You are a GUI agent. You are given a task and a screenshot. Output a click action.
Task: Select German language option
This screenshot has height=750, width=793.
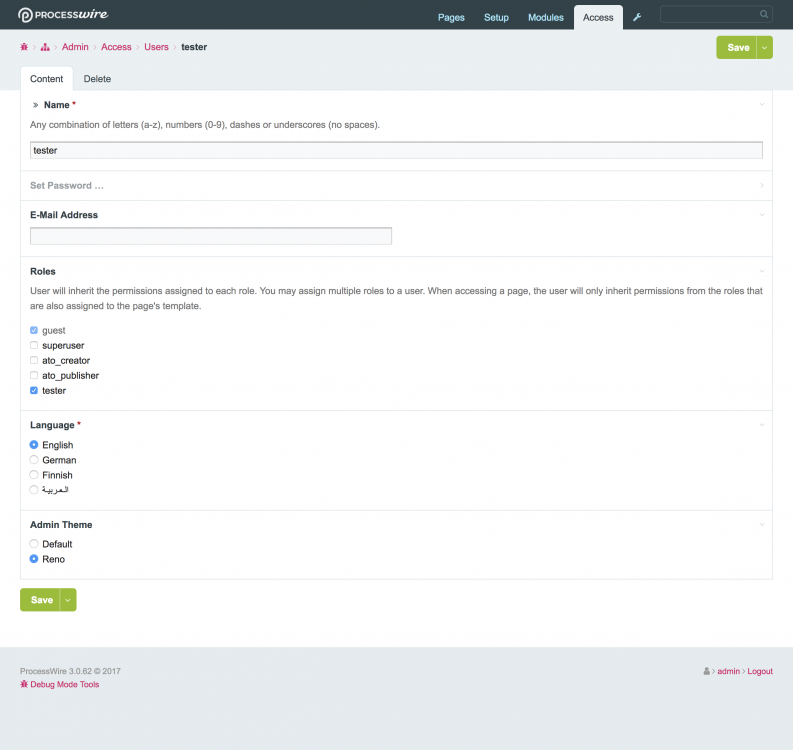(35, 460)
